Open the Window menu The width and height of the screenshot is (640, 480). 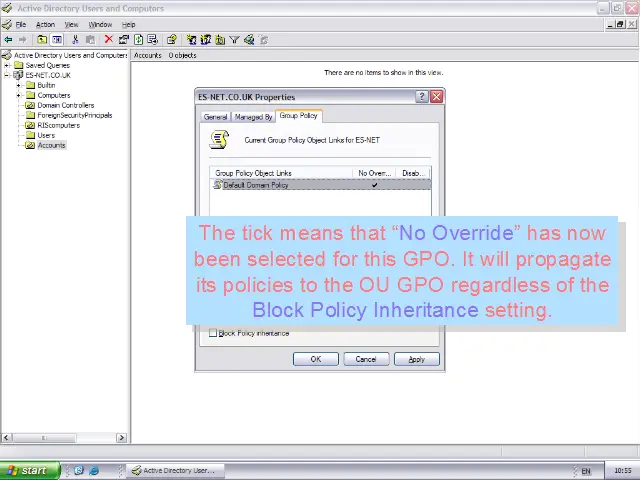pos(100,24)
